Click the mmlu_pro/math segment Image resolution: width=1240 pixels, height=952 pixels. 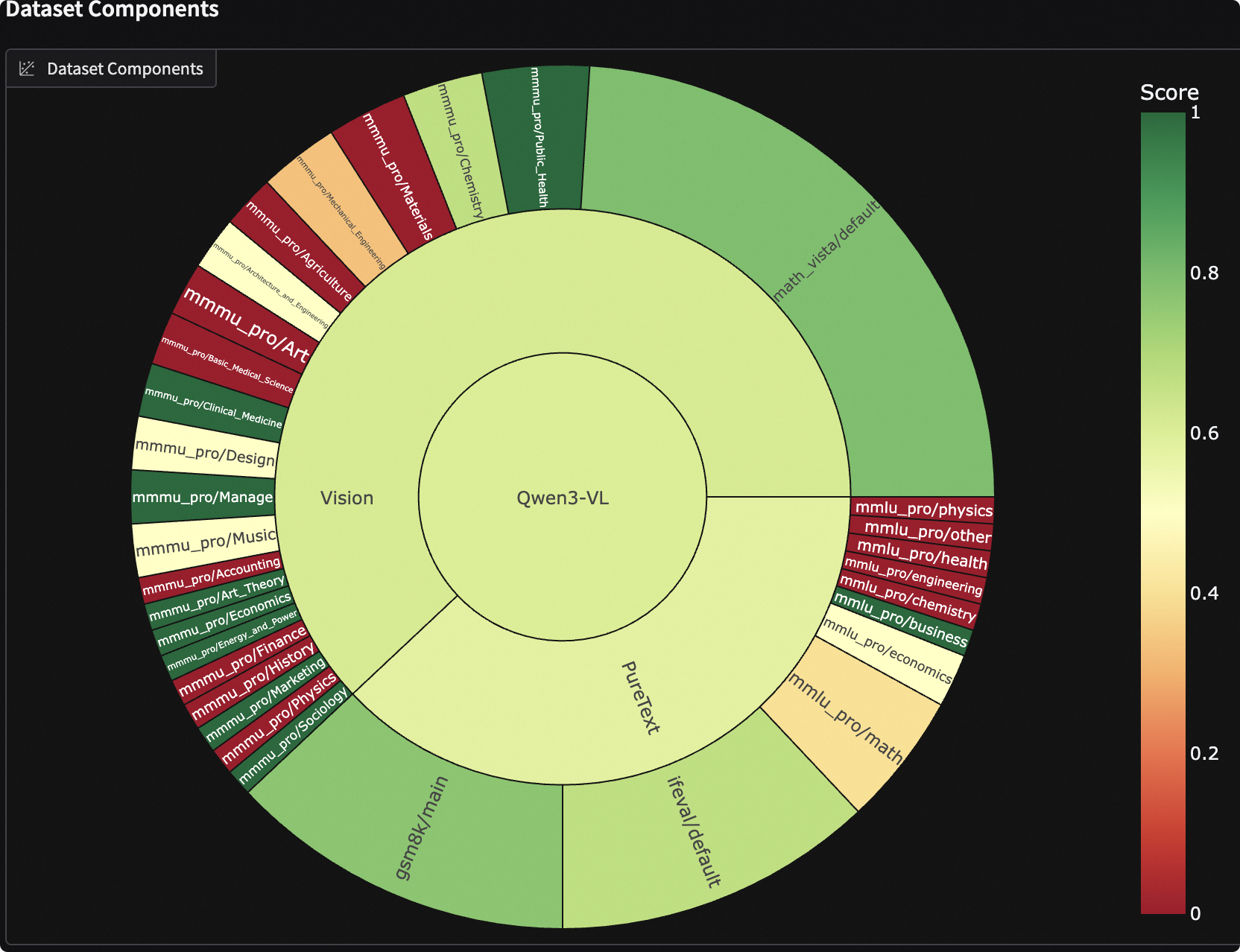[x=846, y=719]
